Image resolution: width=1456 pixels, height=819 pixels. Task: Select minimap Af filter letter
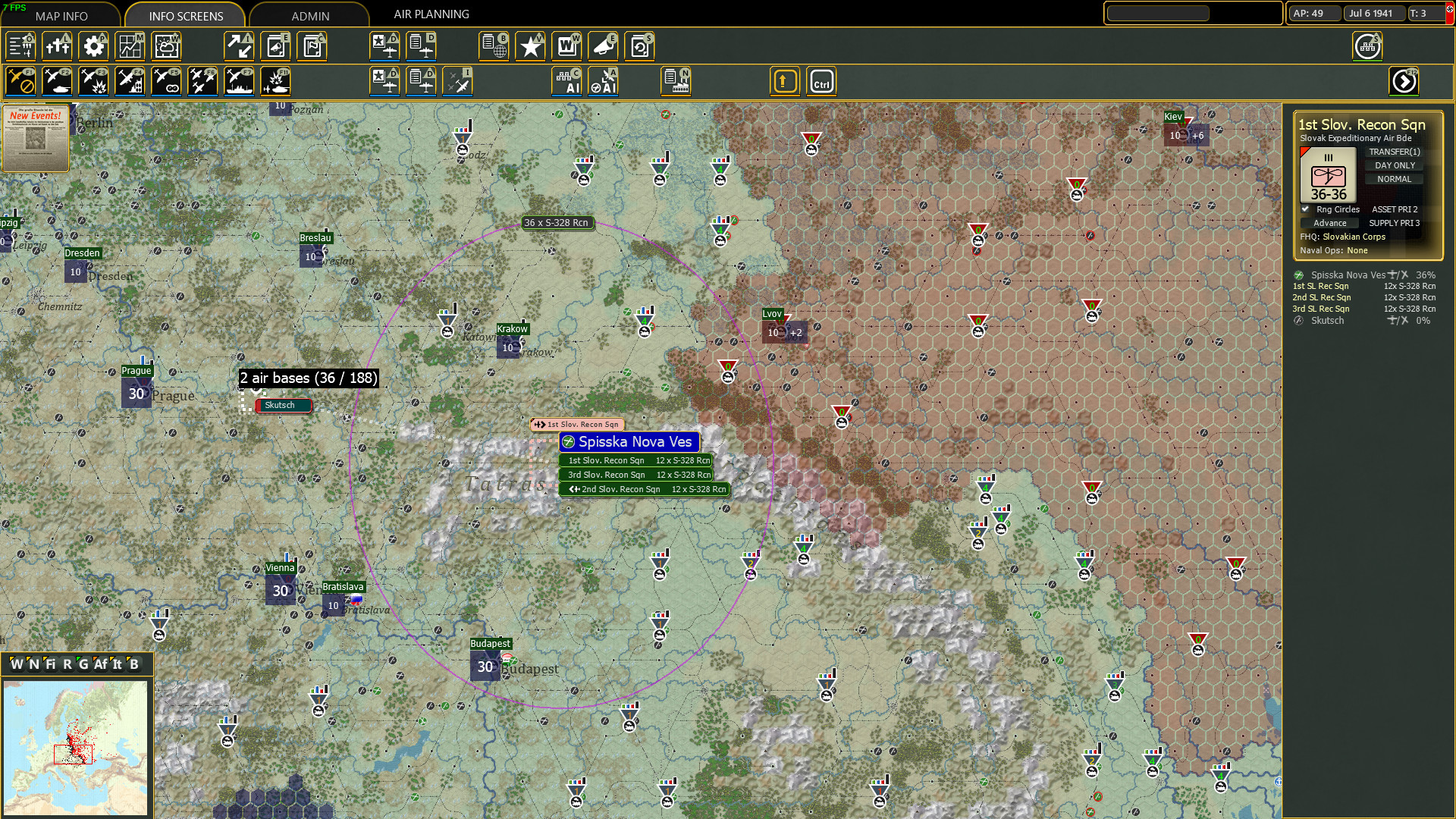tap(100, 664)
